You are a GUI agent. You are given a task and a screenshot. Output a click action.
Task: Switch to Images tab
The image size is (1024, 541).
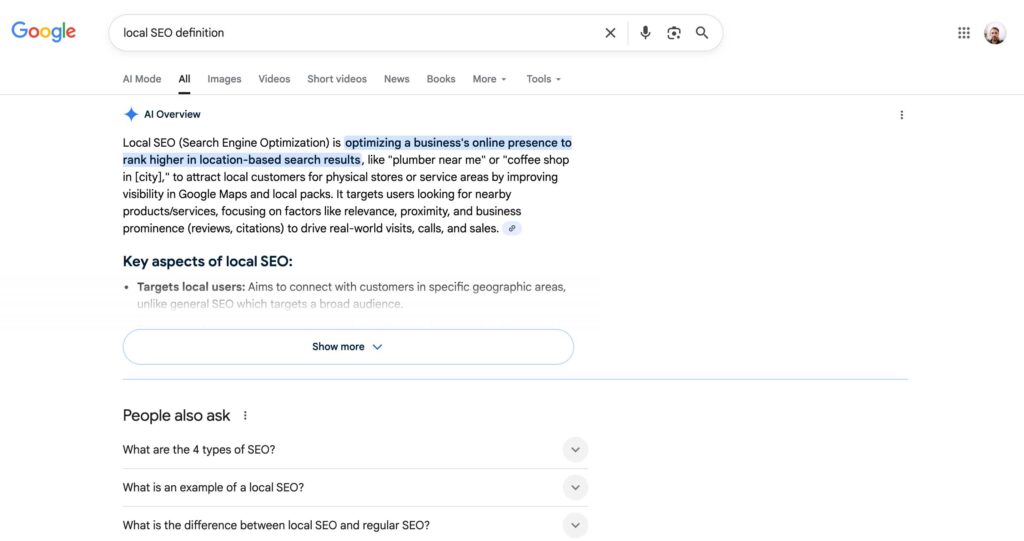tap(224, 79)
